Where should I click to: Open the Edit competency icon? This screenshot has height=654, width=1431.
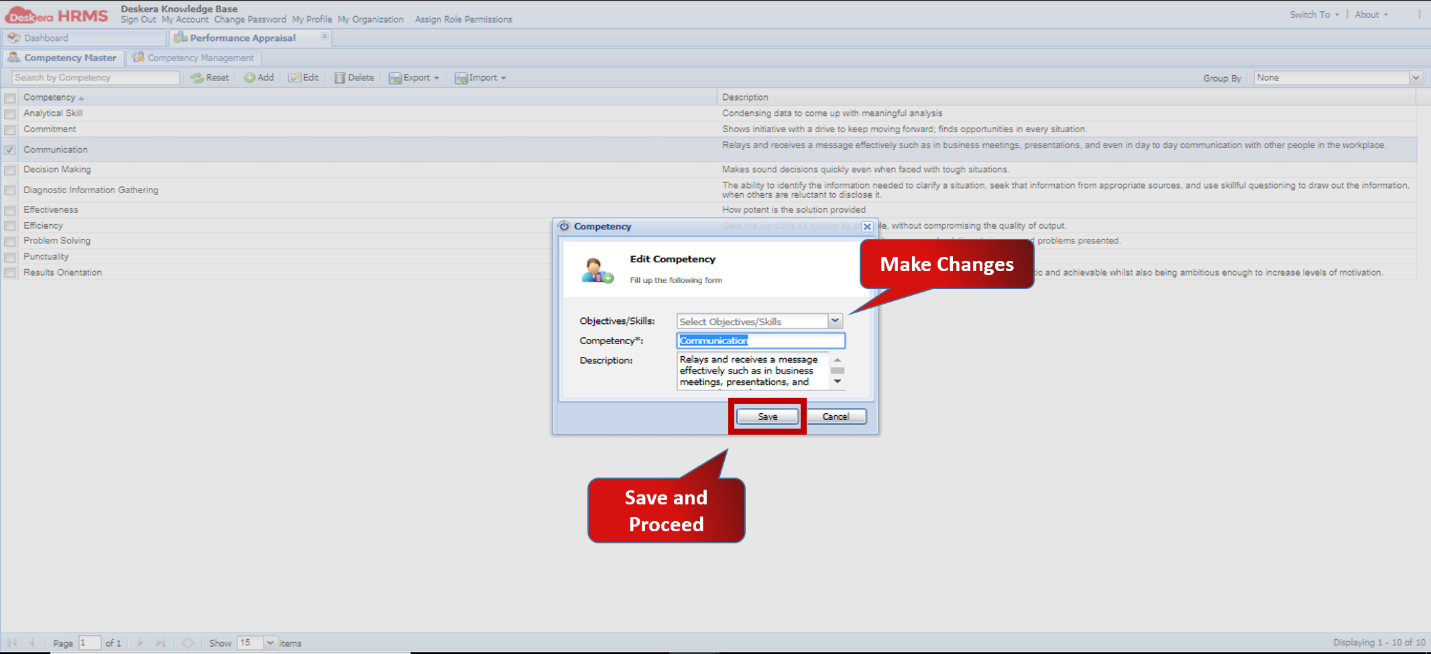[x=295, y=77]
